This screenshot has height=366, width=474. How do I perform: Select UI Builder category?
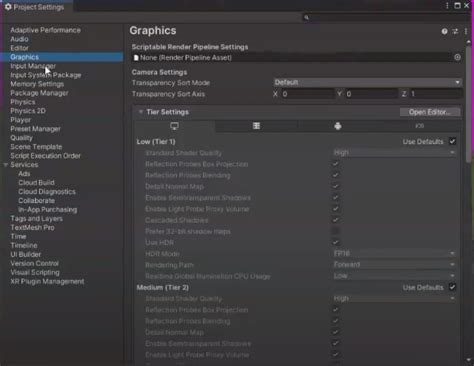25,255
